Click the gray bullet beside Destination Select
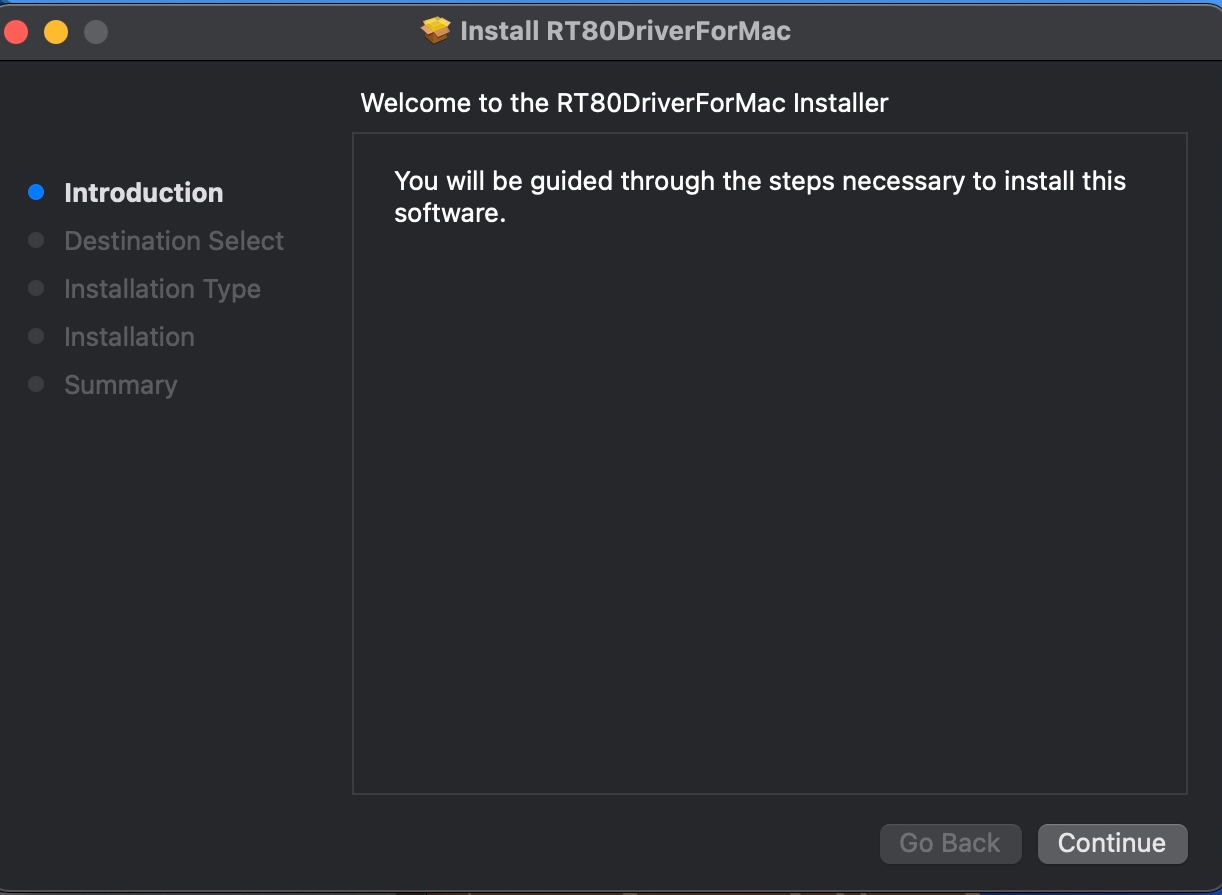Image resolution: width=1222 pixels, height=895 pixels. [36, 240]
